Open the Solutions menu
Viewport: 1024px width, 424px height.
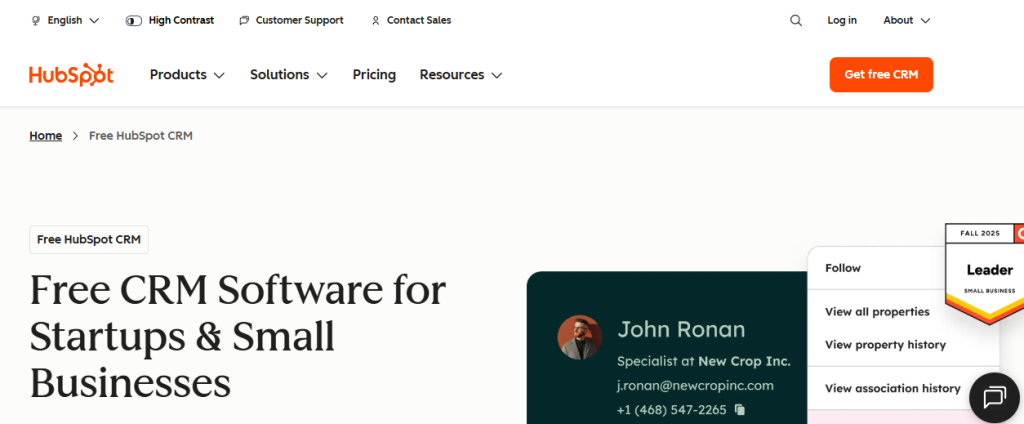click(288, 75)
